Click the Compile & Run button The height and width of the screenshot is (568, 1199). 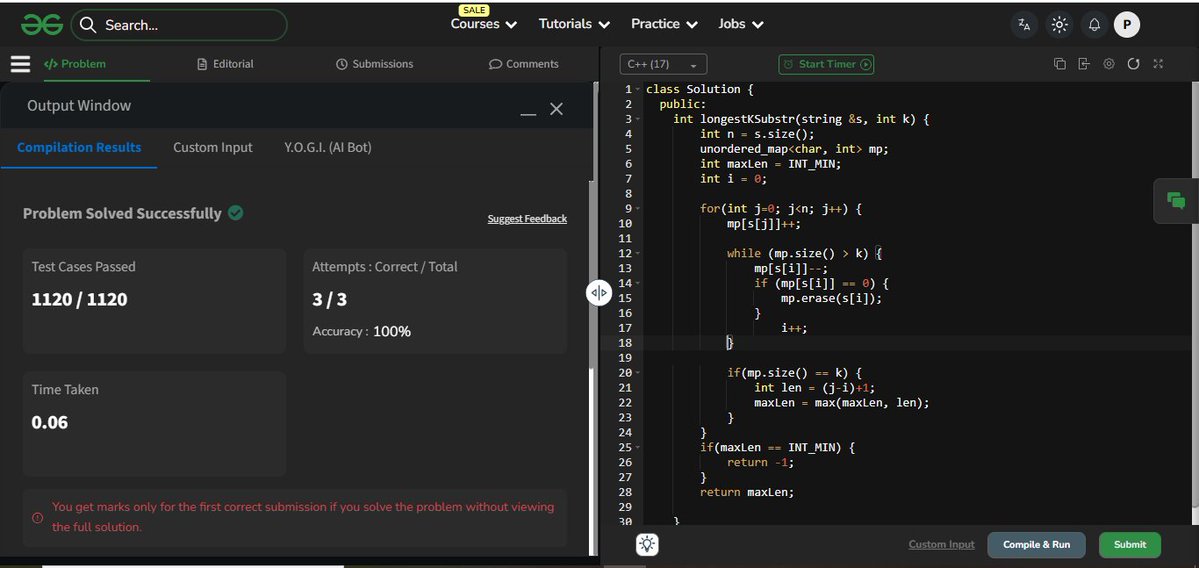(x=1036, y=545)
